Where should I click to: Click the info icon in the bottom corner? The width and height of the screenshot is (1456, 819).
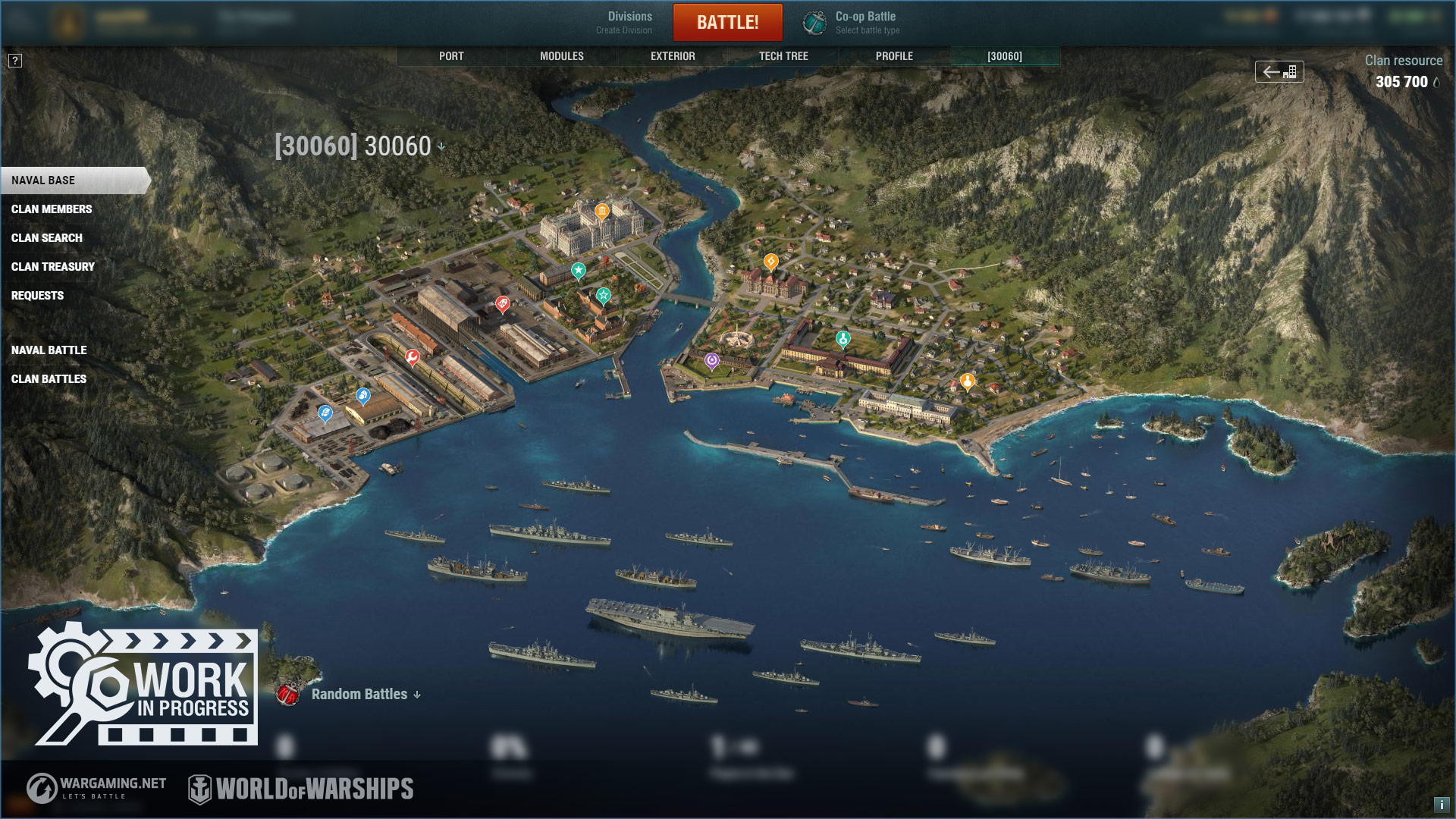[1441, 805]
